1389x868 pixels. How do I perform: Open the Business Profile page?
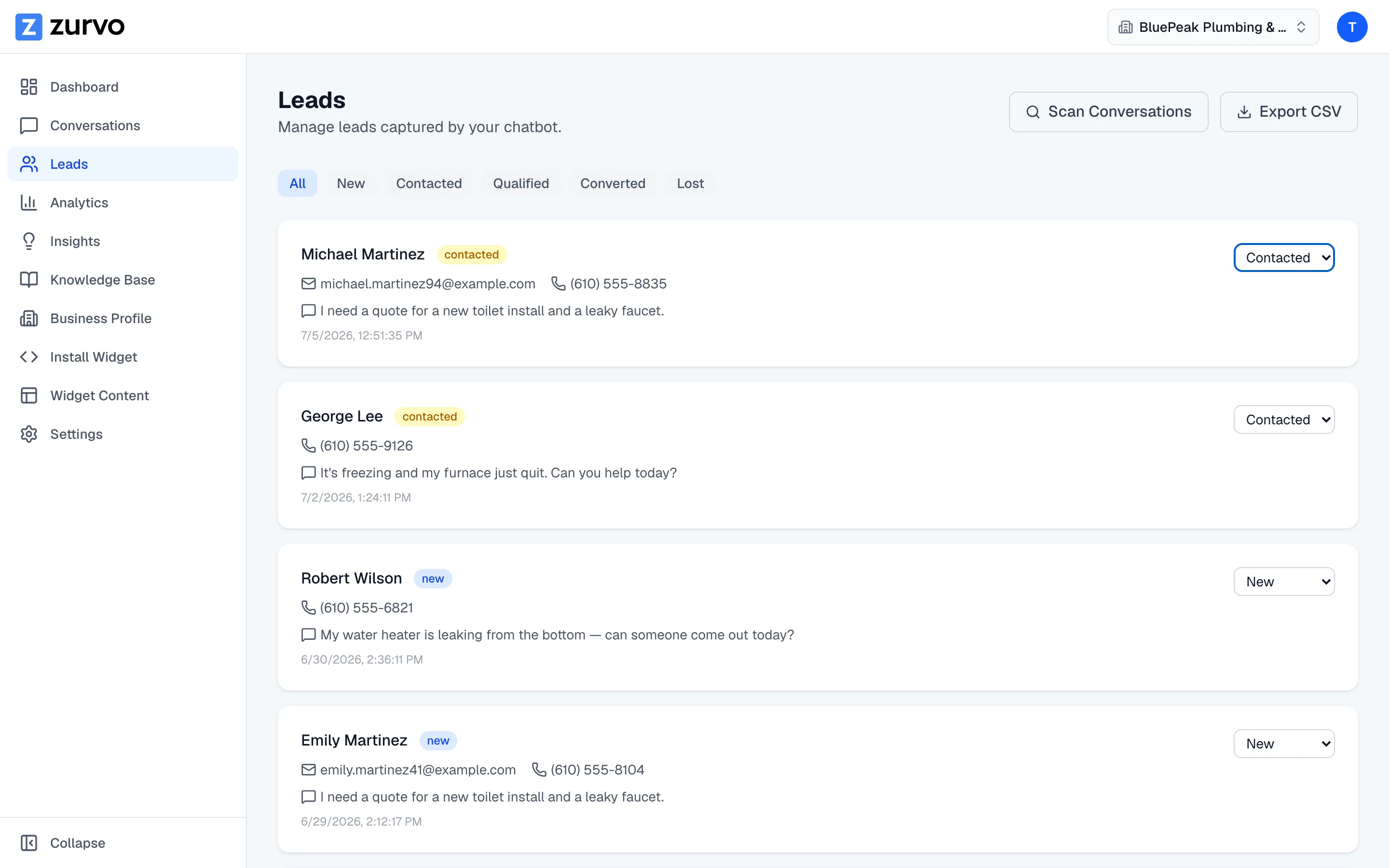point(123,318)
